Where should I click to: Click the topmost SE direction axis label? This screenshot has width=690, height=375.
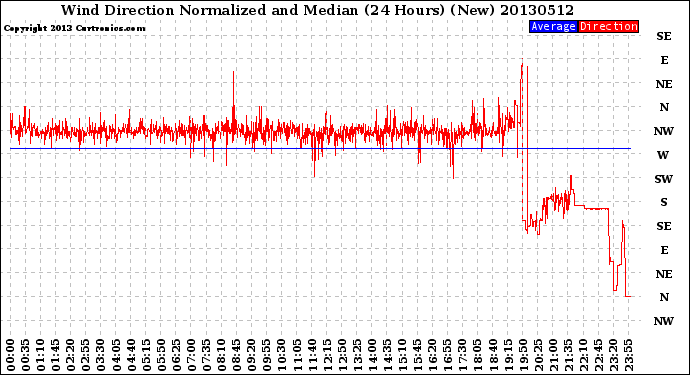(664, 36)
